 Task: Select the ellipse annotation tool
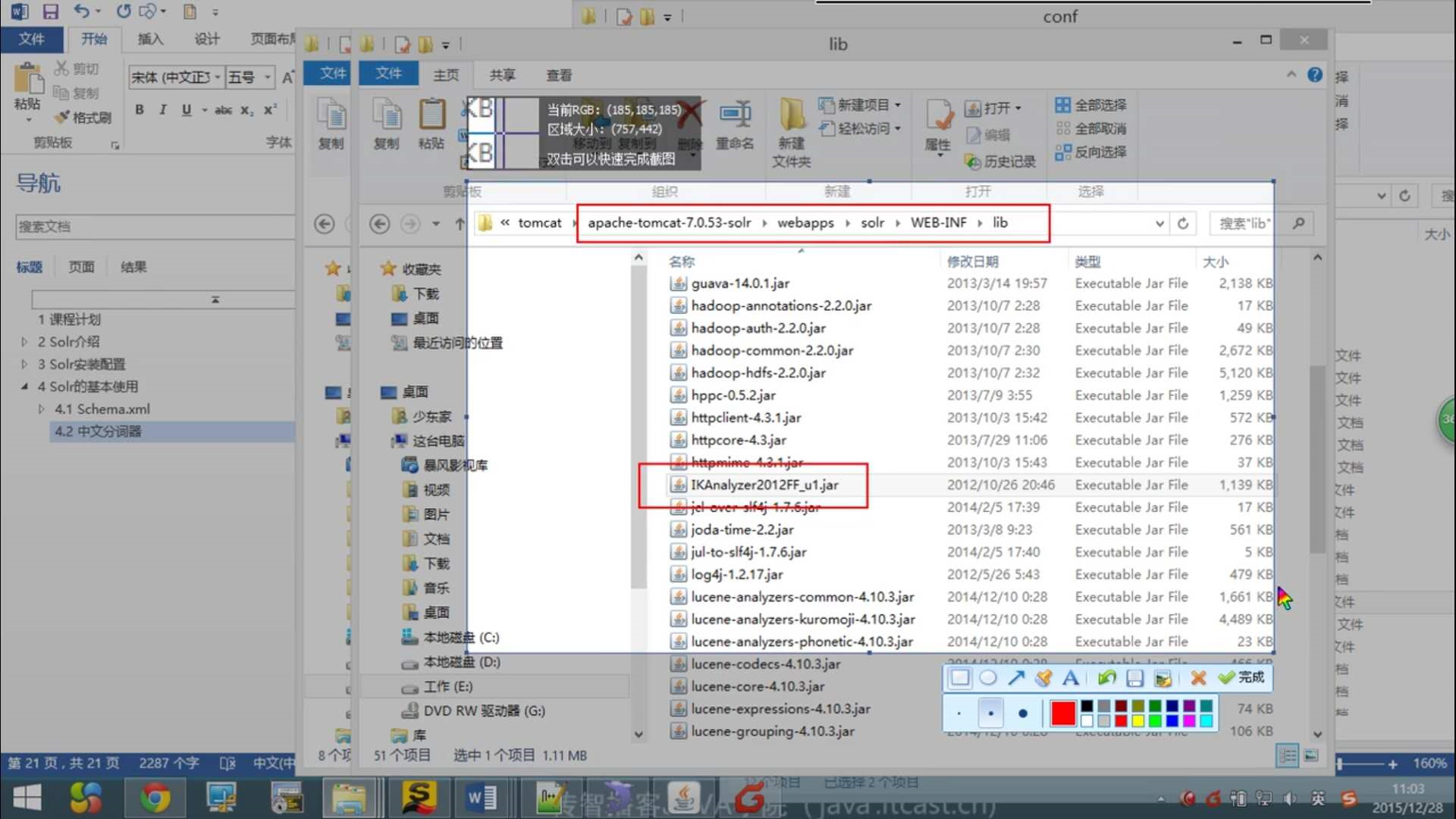(988, 678)
